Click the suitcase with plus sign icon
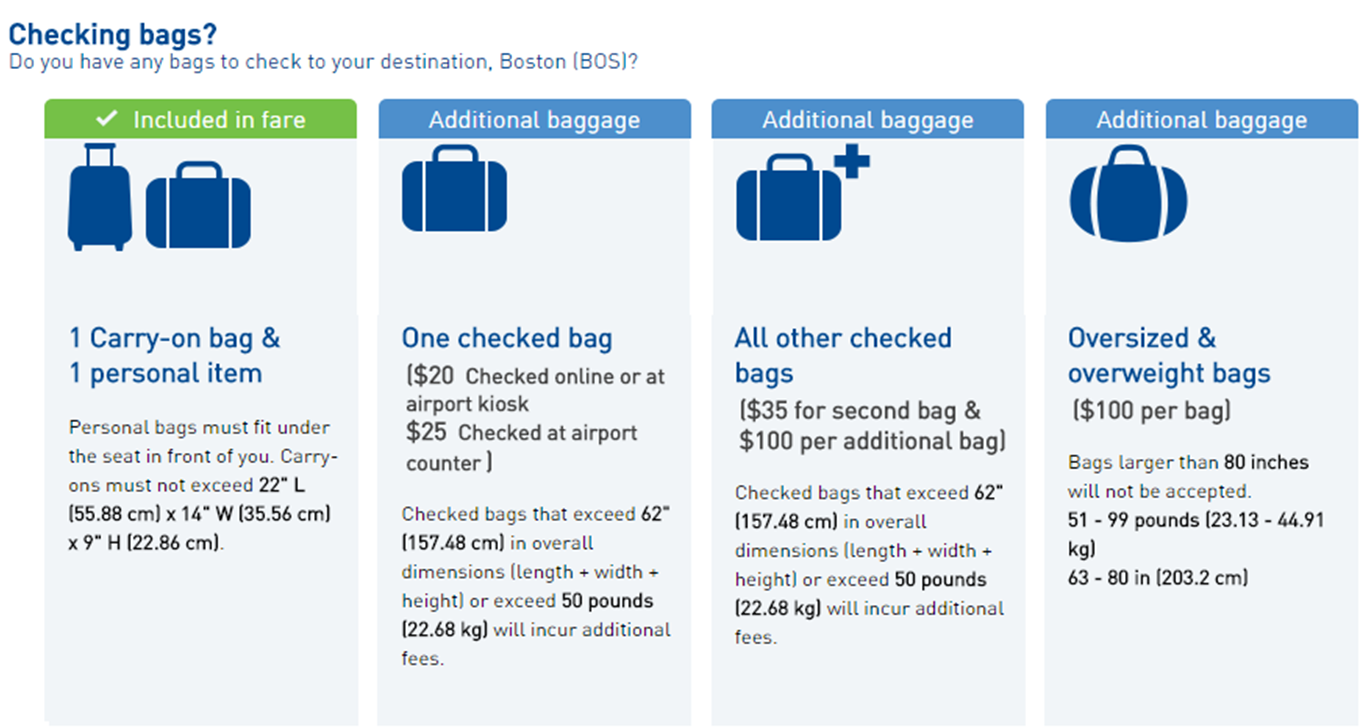Image resolution: width=1365 pixels, height=728 pixels. point(800,195)
